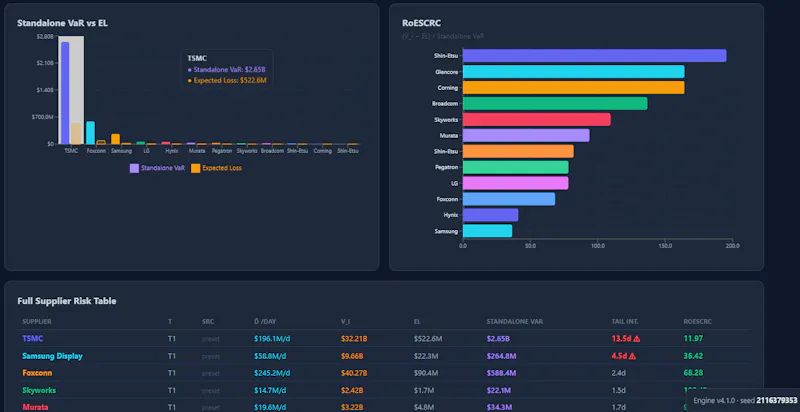Click the $32.21B V_I value
The image size is (800, 412).
pos(354,339)
